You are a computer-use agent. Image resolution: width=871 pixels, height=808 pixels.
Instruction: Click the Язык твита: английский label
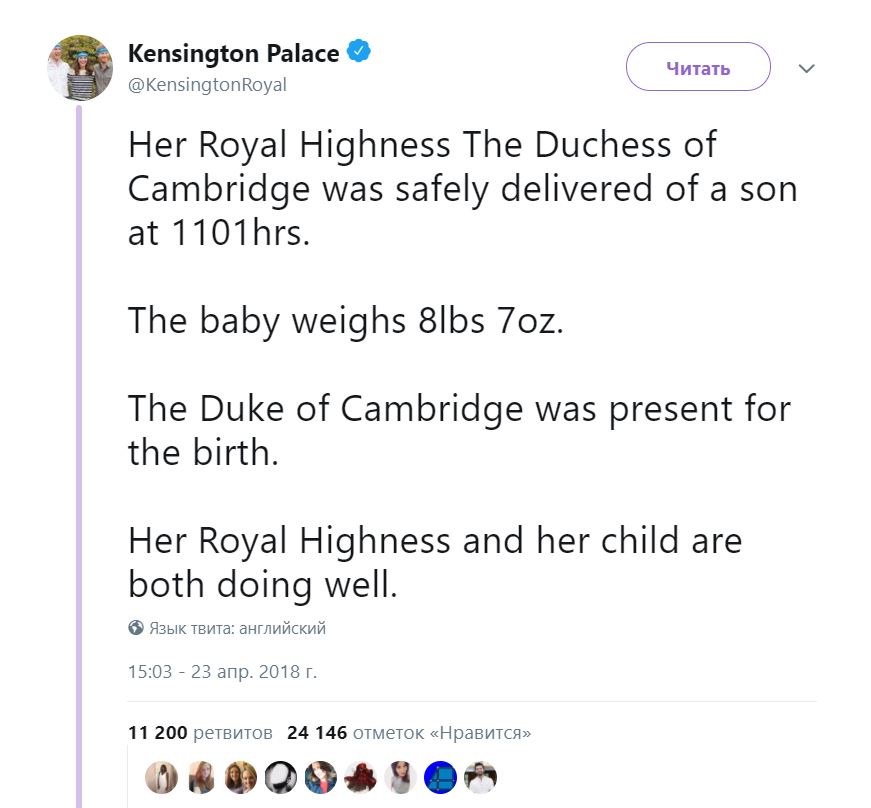237,629
